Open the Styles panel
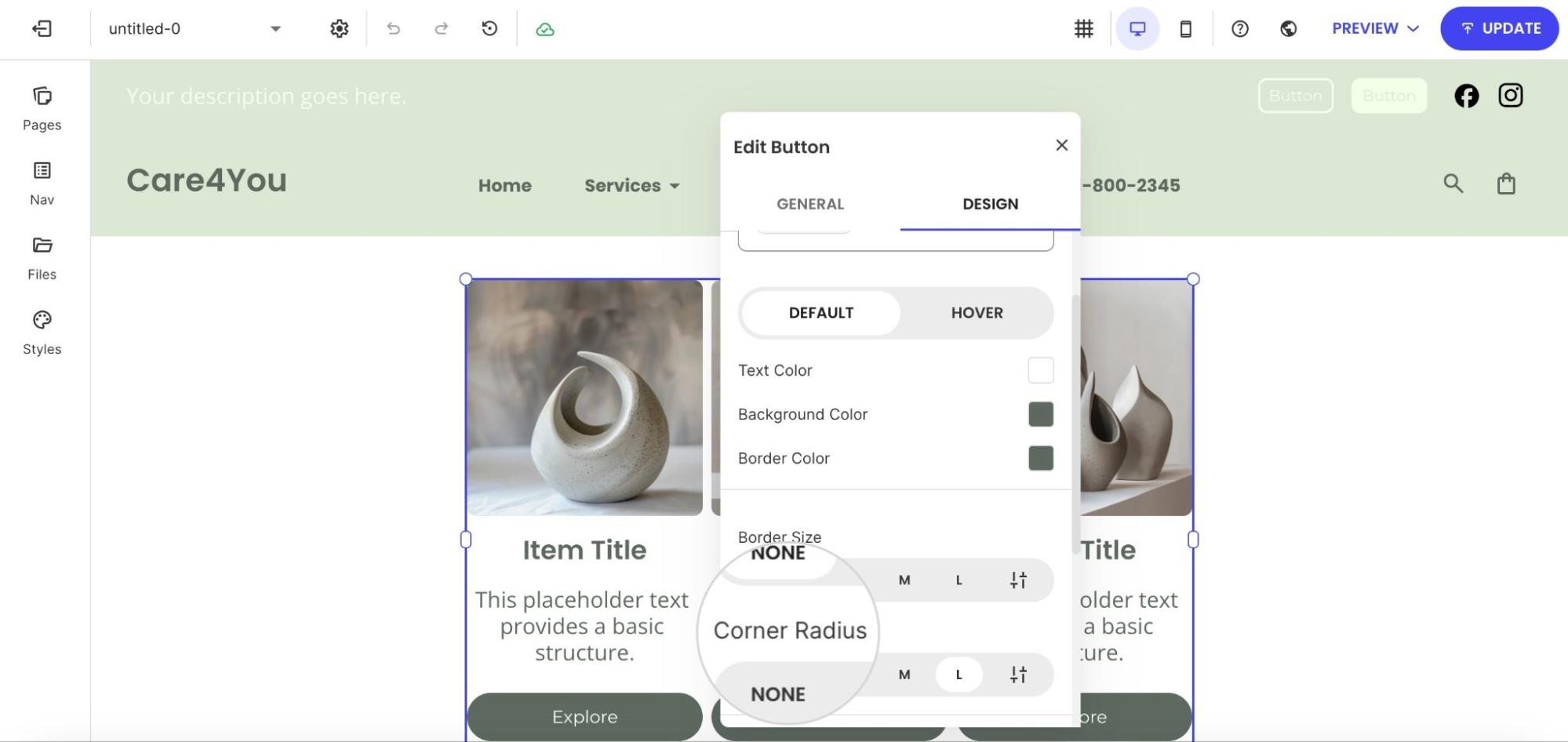The height and width of the screenshot is (742, 1568). pos(42,333)
